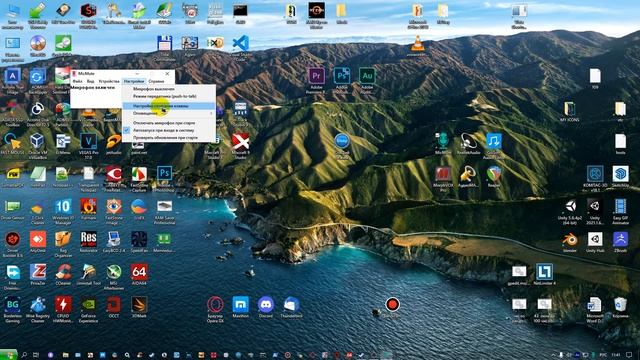Launch Maxthon browser shortcut
The height and width of the screenshot is (360, 640).
[240, 304]
